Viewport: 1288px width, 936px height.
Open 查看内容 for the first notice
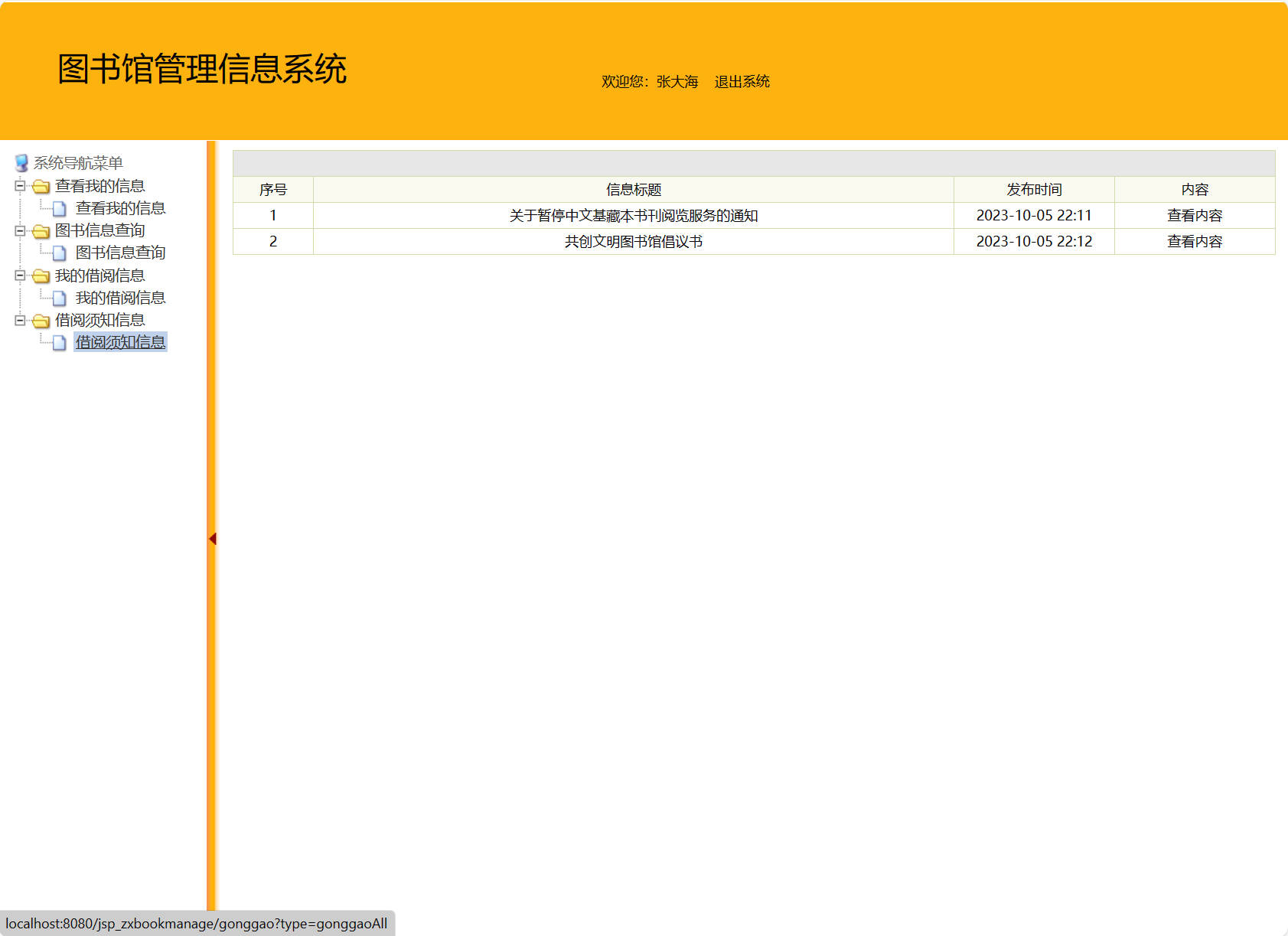point(1194,215)
